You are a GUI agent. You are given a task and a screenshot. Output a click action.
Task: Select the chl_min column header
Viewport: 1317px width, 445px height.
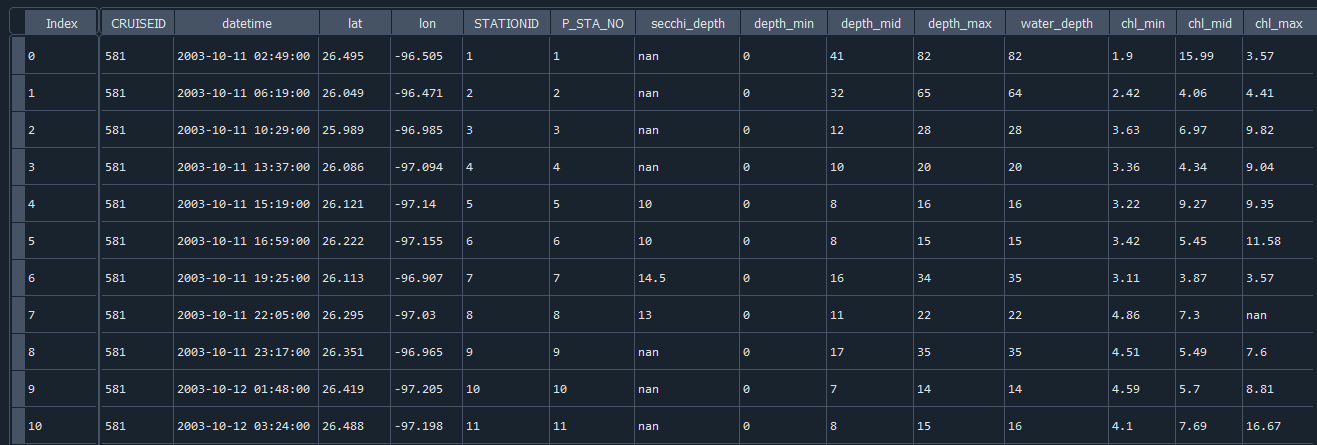1141,23
